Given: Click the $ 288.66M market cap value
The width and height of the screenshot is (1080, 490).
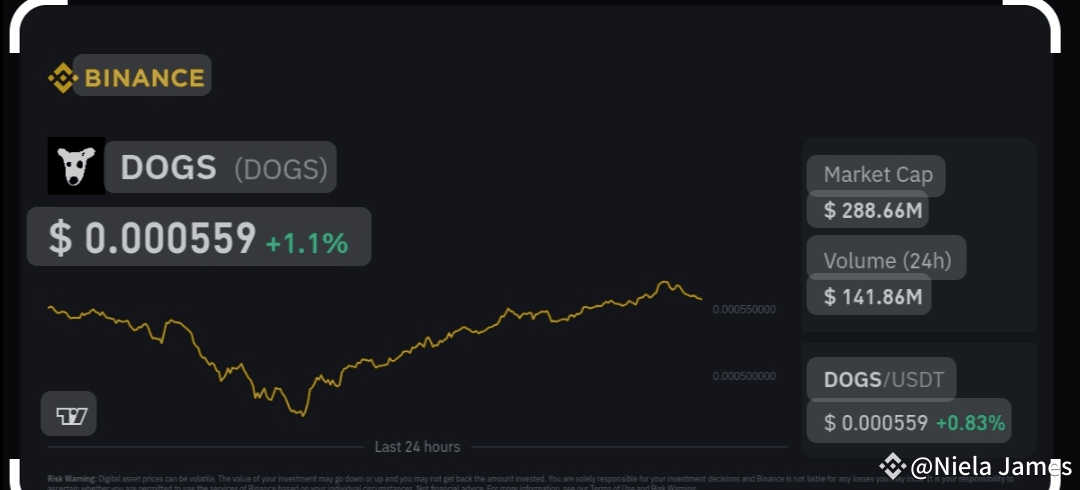Looking at the screenshot, I should (x=867, y=210).
